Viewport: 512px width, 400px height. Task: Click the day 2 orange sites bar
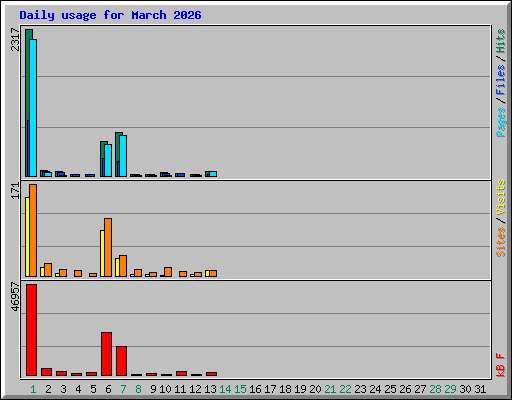(48, 270)
